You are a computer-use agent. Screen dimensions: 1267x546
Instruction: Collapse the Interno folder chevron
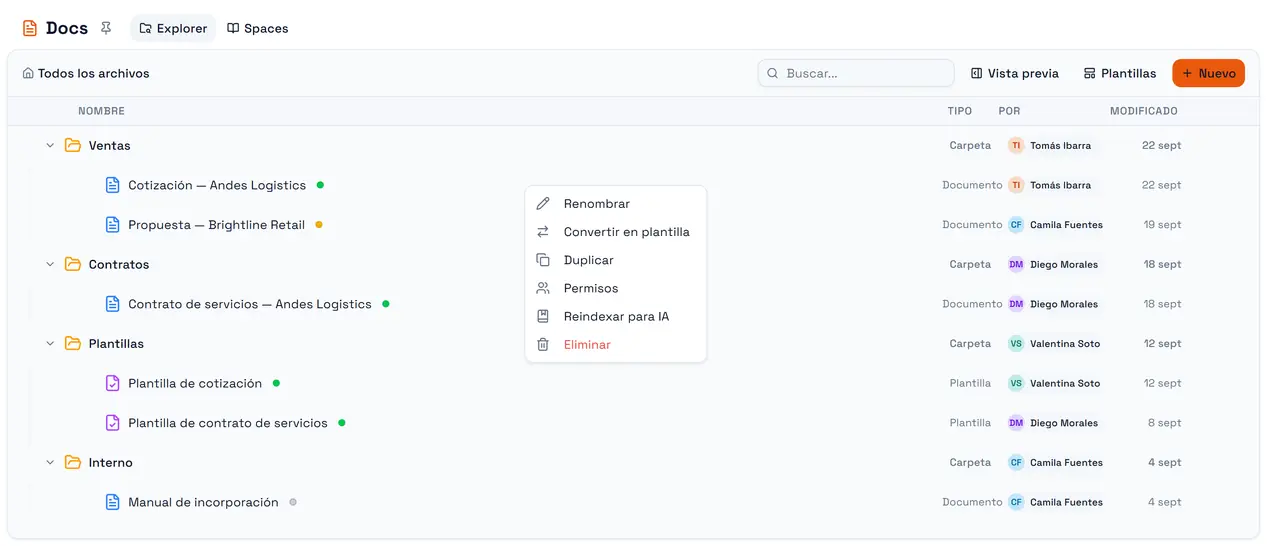coord(50,462)
